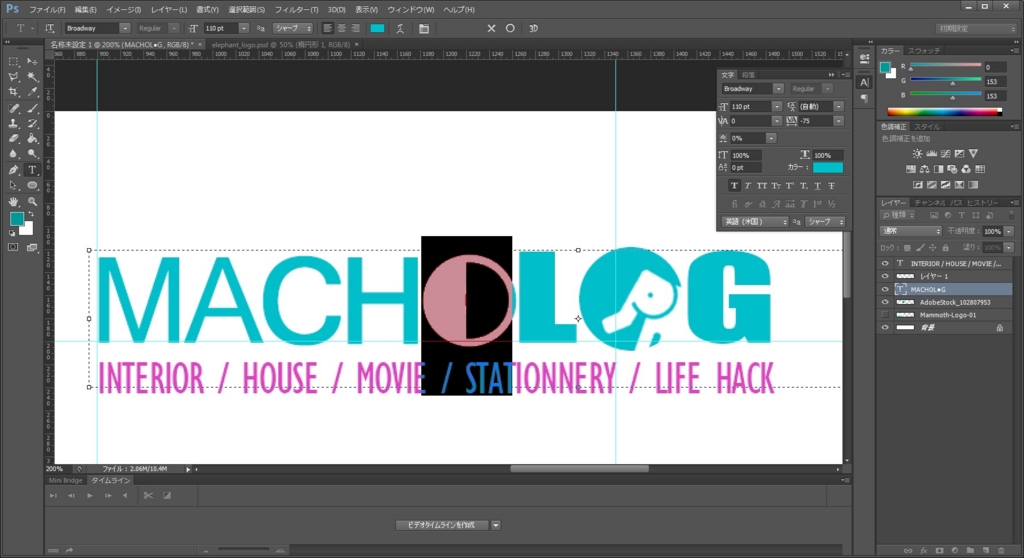This screenshot has width=1024, height=558.
Task: Select the Dodge tool
Action: point(32,154)
